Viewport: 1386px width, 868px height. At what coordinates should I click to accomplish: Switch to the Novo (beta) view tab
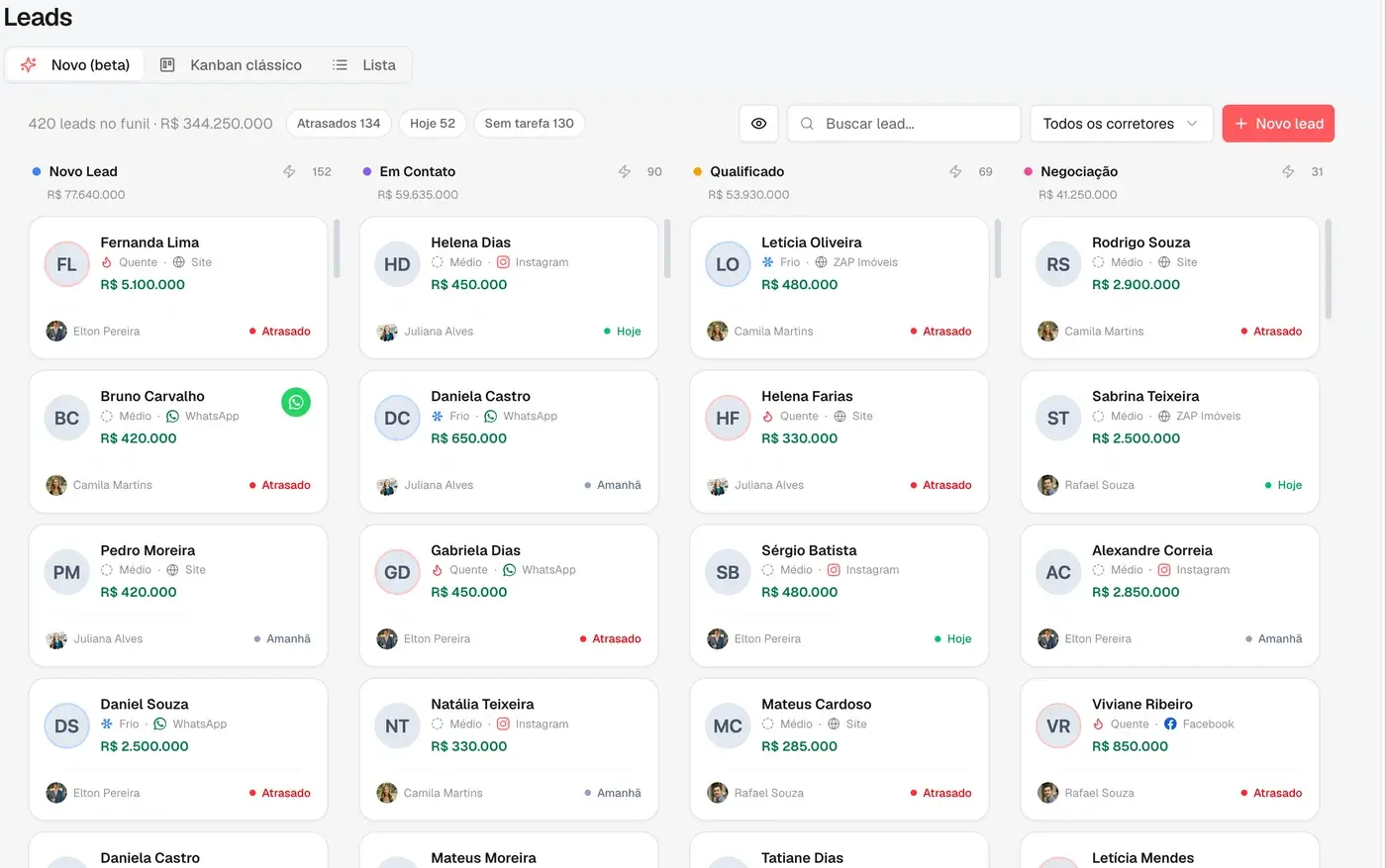[76, 65]
